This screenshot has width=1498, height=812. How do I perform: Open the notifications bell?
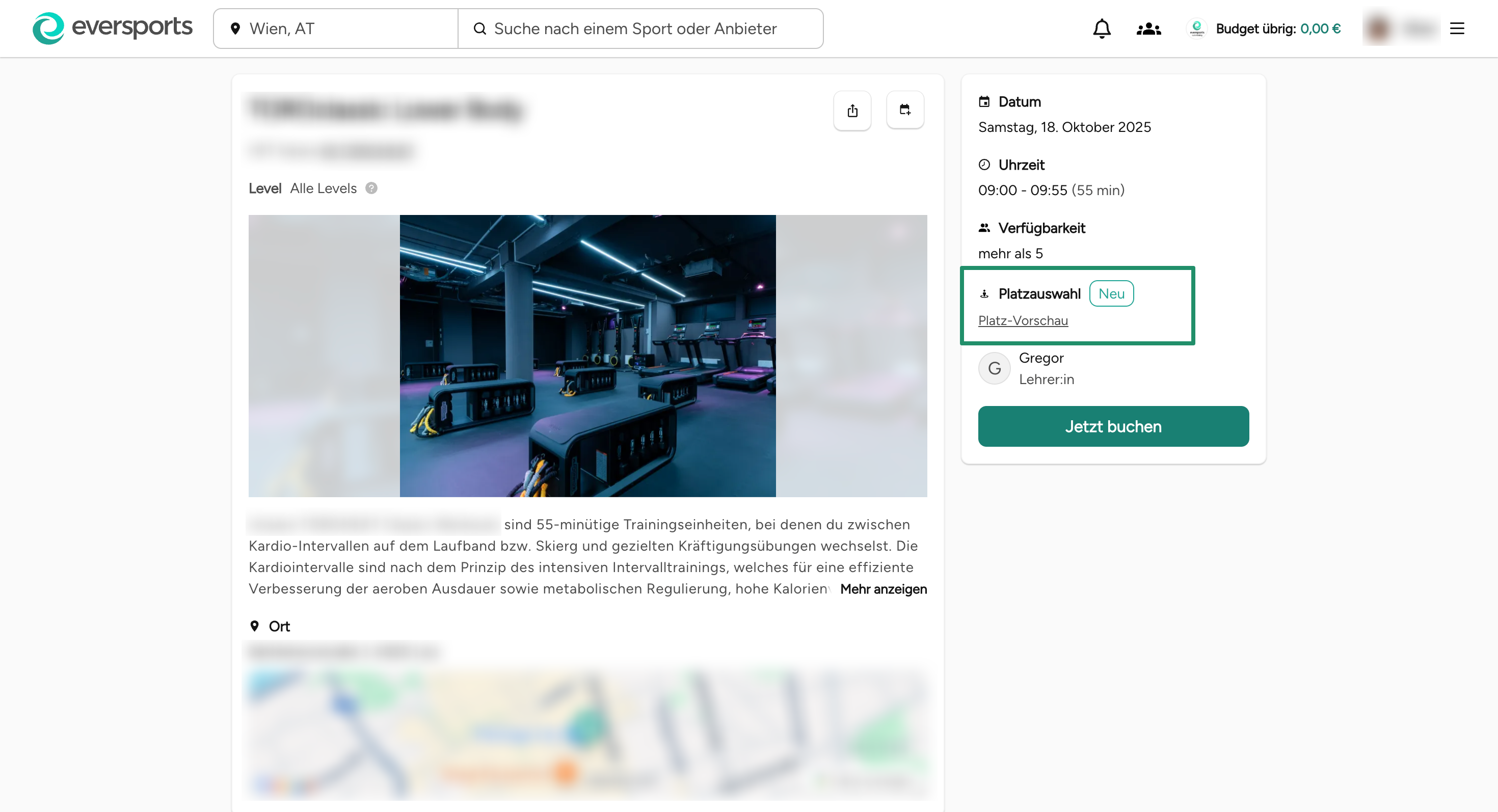tap(1102, 29)
